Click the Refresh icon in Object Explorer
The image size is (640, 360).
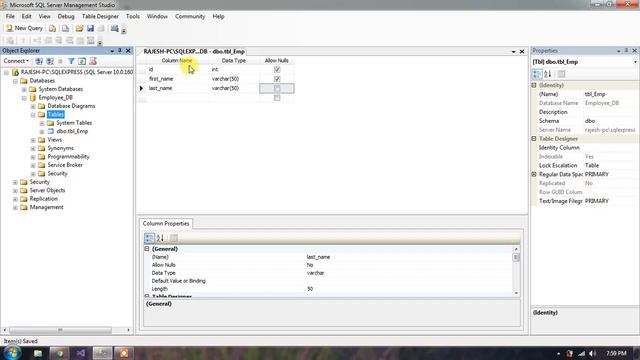(82, 61)
